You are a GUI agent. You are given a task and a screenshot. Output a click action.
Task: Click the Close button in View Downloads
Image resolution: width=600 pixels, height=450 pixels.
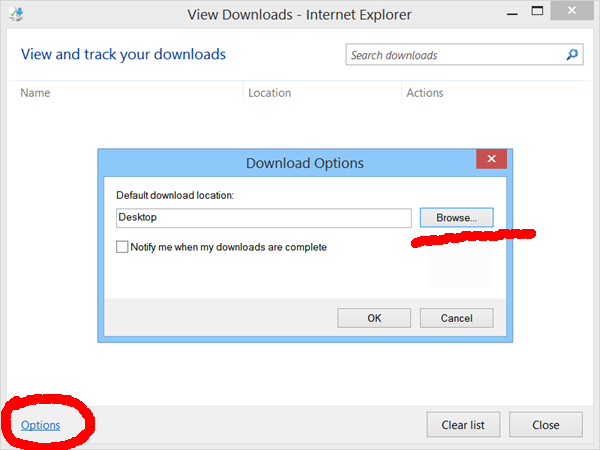546,425
